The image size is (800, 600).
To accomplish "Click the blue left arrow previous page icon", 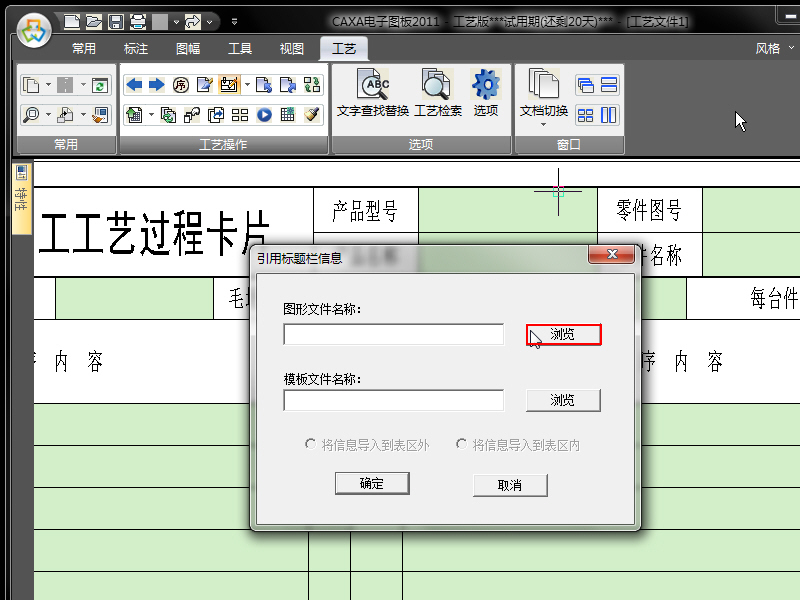I will [134, 85].
